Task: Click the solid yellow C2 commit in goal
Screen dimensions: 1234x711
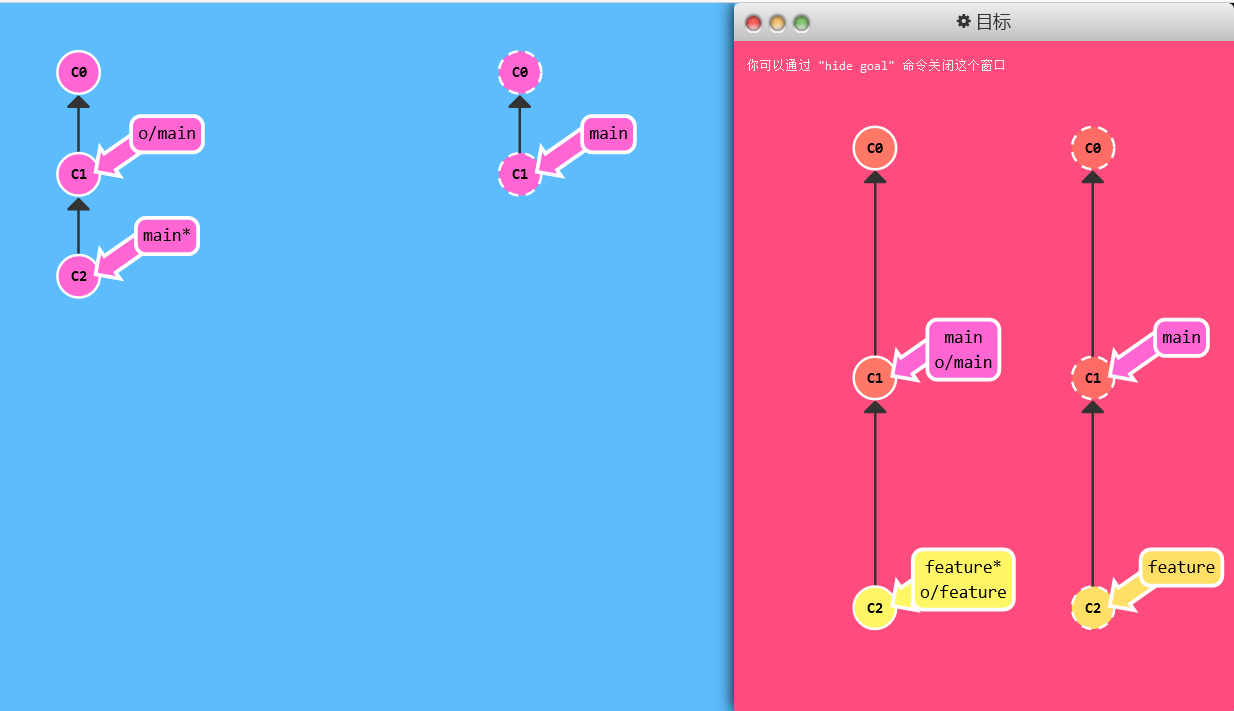Action: 874,607
